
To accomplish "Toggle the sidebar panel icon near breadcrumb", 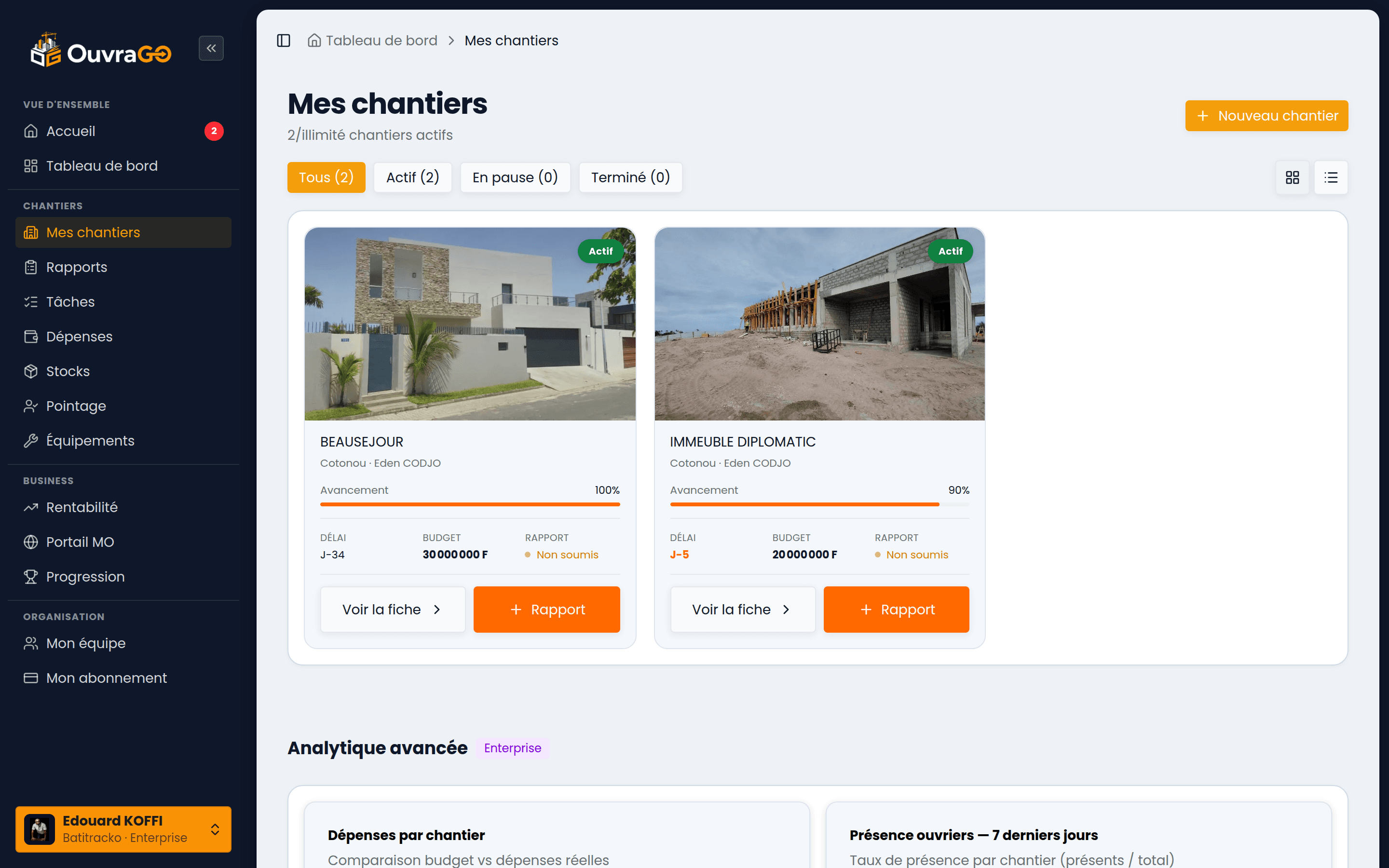I will pyautogui.click(x=284, y=41).
